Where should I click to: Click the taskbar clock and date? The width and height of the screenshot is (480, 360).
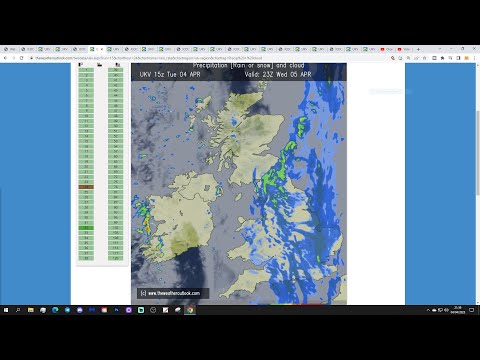457,310
